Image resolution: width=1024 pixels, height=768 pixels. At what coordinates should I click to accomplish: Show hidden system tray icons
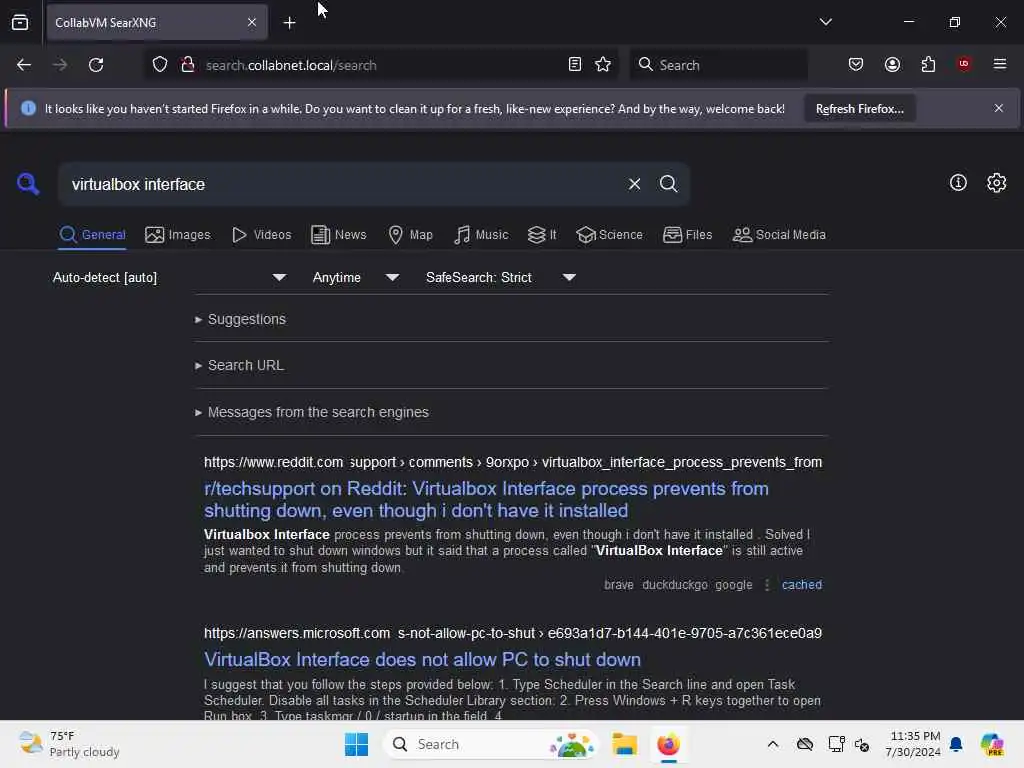tap(773, 744)
